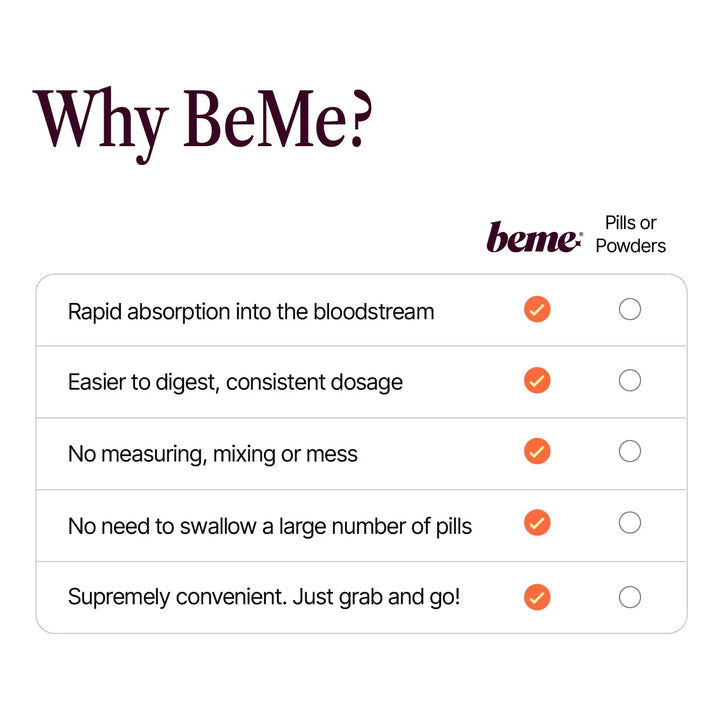Click orange checkmark for Supremely convenient row
This screenshot has width=720, height=720.
pos(537,597)
